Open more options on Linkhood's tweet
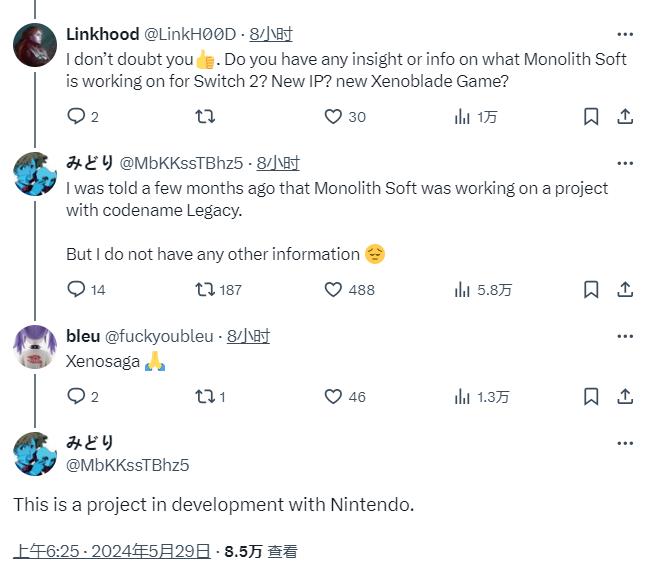This screenshot has height=570, width=650. pos(625,33)
